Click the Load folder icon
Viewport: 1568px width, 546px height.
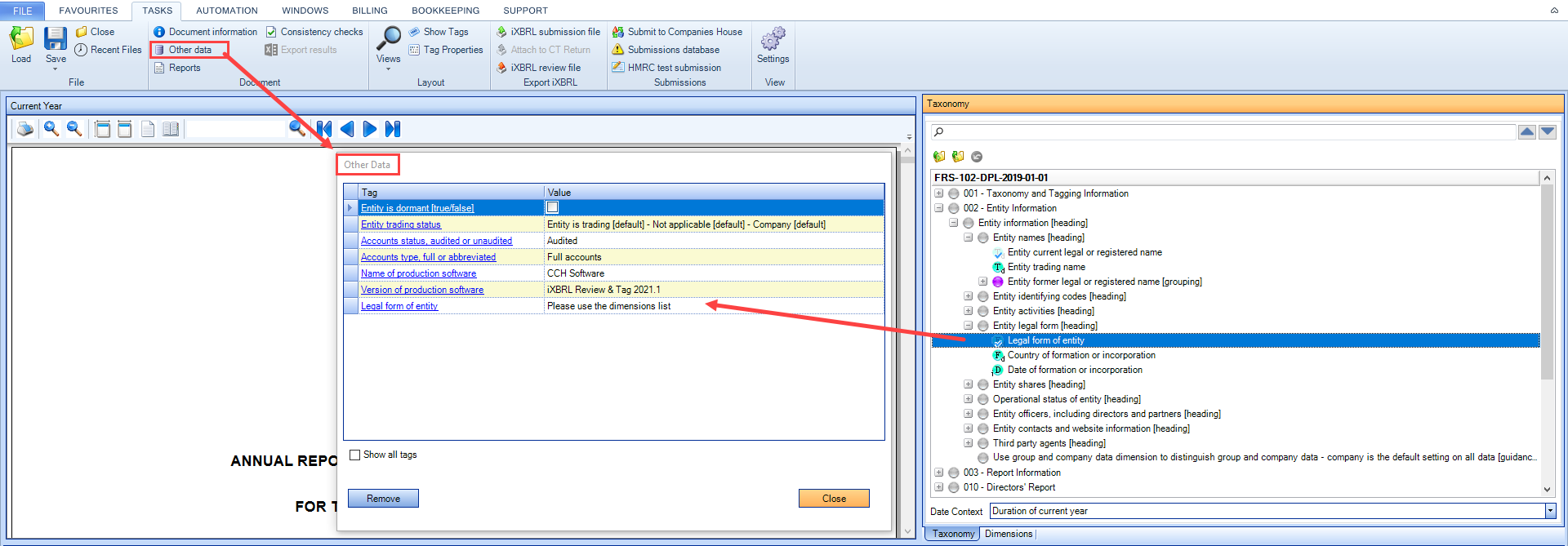click(x=21, y=38)
